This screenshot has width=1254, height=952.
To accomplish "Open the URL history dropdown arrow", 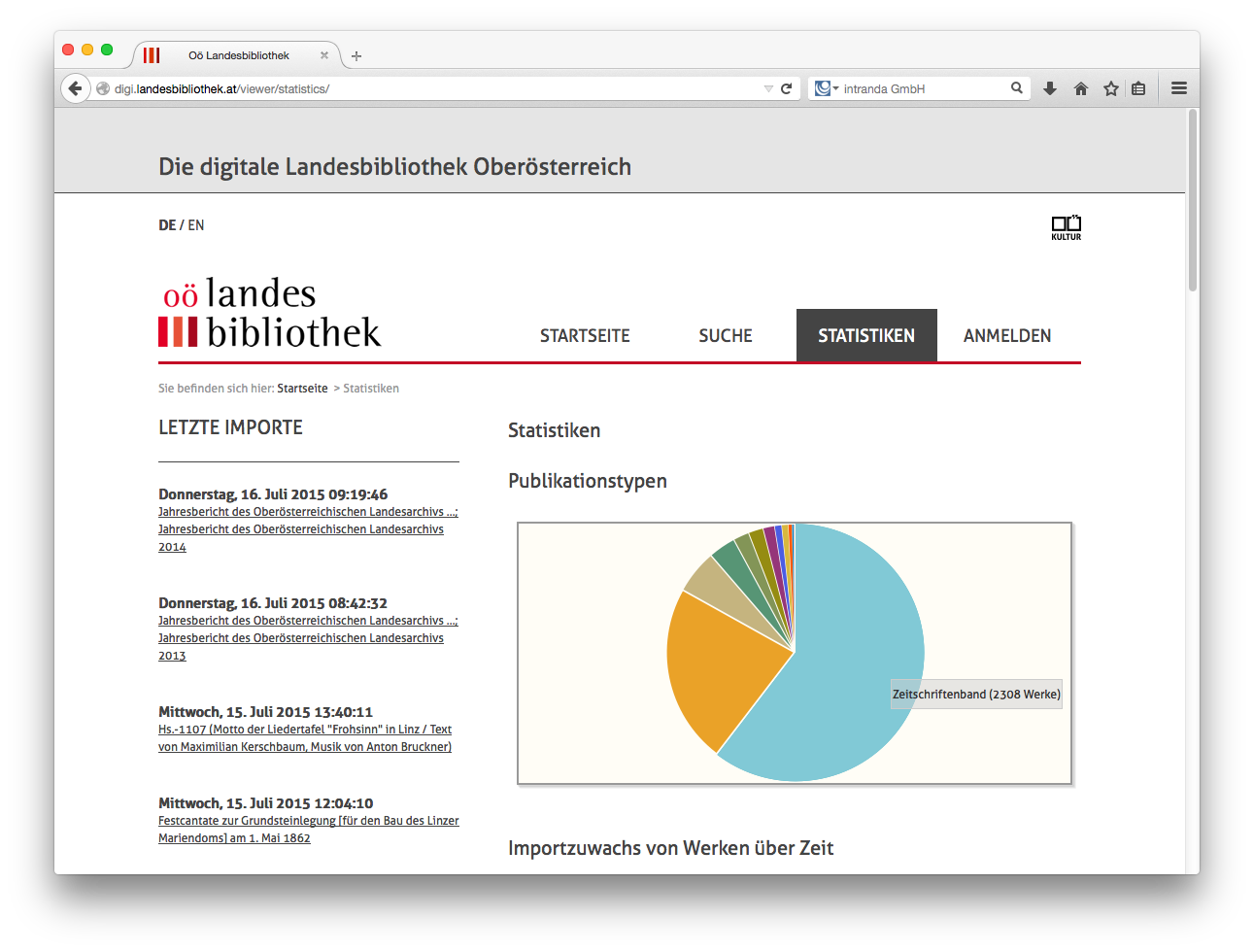I will click(768, 88).
